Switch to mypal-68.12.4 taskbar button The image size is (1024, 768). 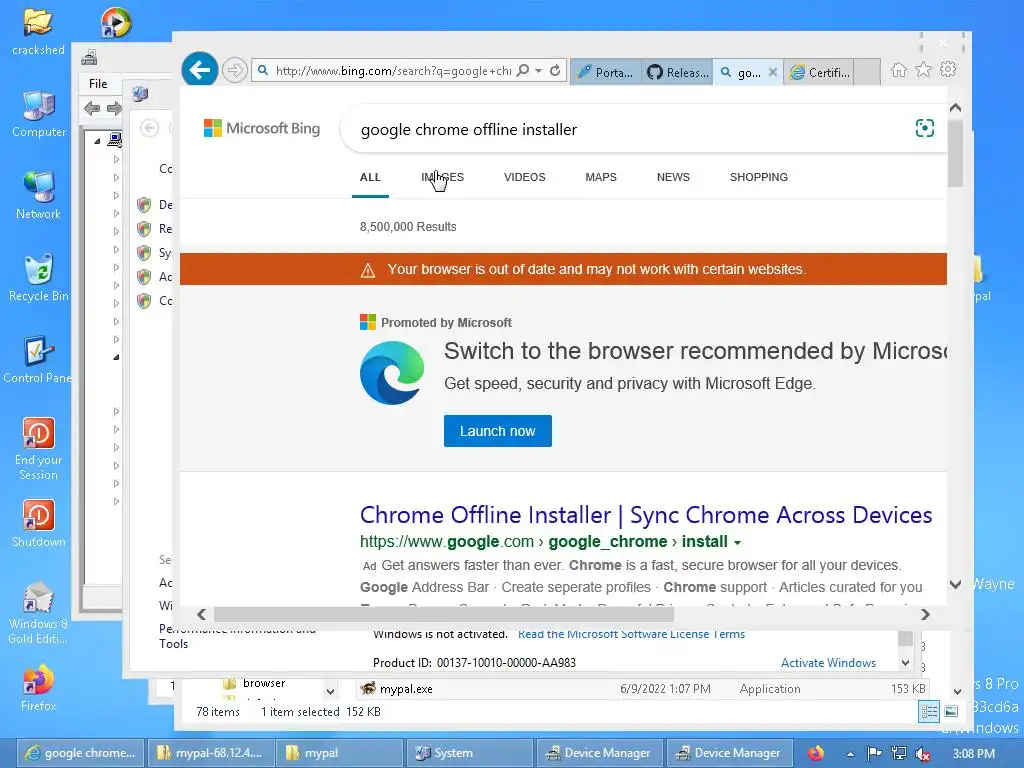tap(210, 753)
